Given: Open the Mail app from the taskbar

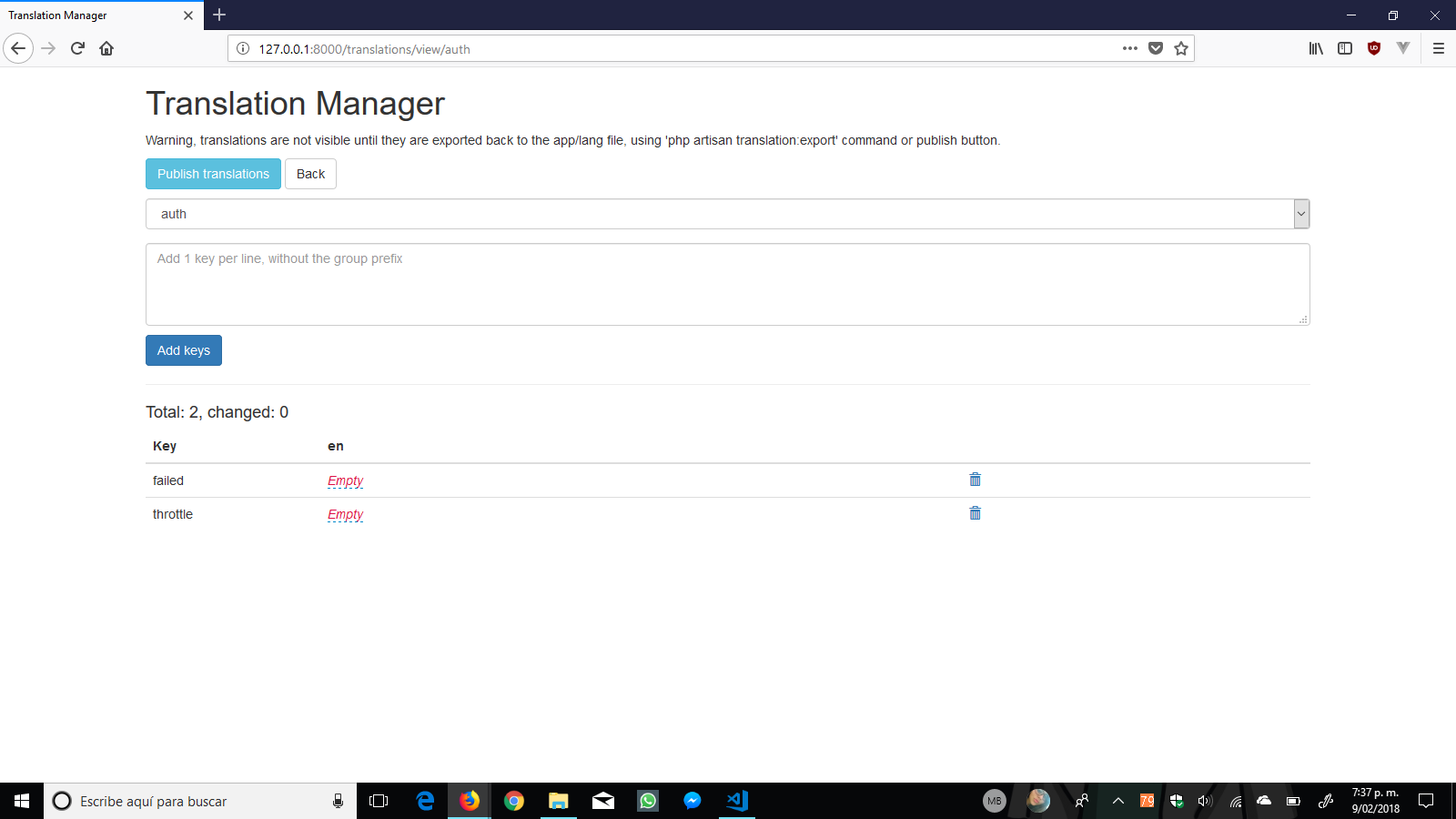Looking at the screenshot, I should tap(603, 801).
